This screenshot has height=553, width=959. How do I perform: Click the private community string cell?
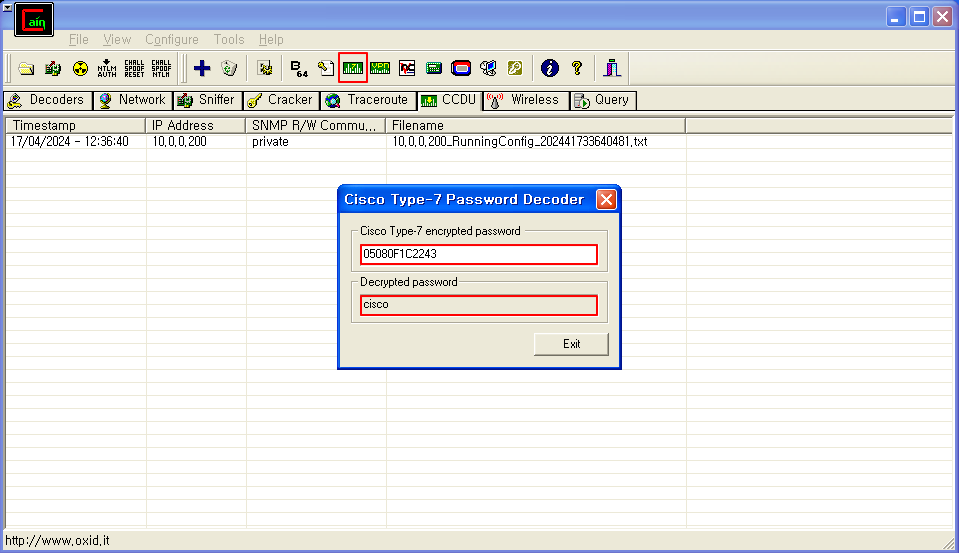click(x=270, y=141)
